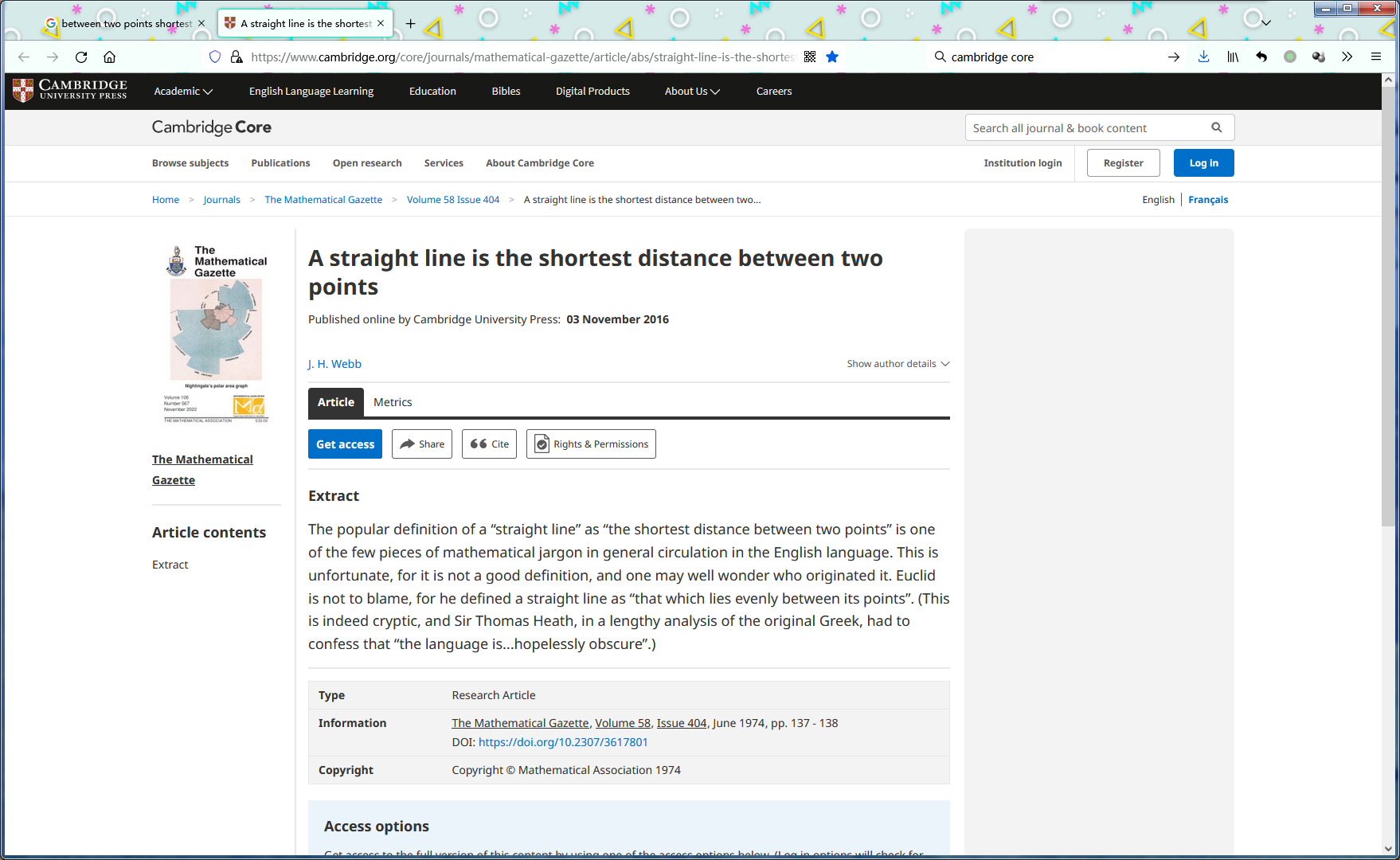The width and height of the screenshot is (1400, 860).
Task: Click Get access button
Action: tap(345, 444)
